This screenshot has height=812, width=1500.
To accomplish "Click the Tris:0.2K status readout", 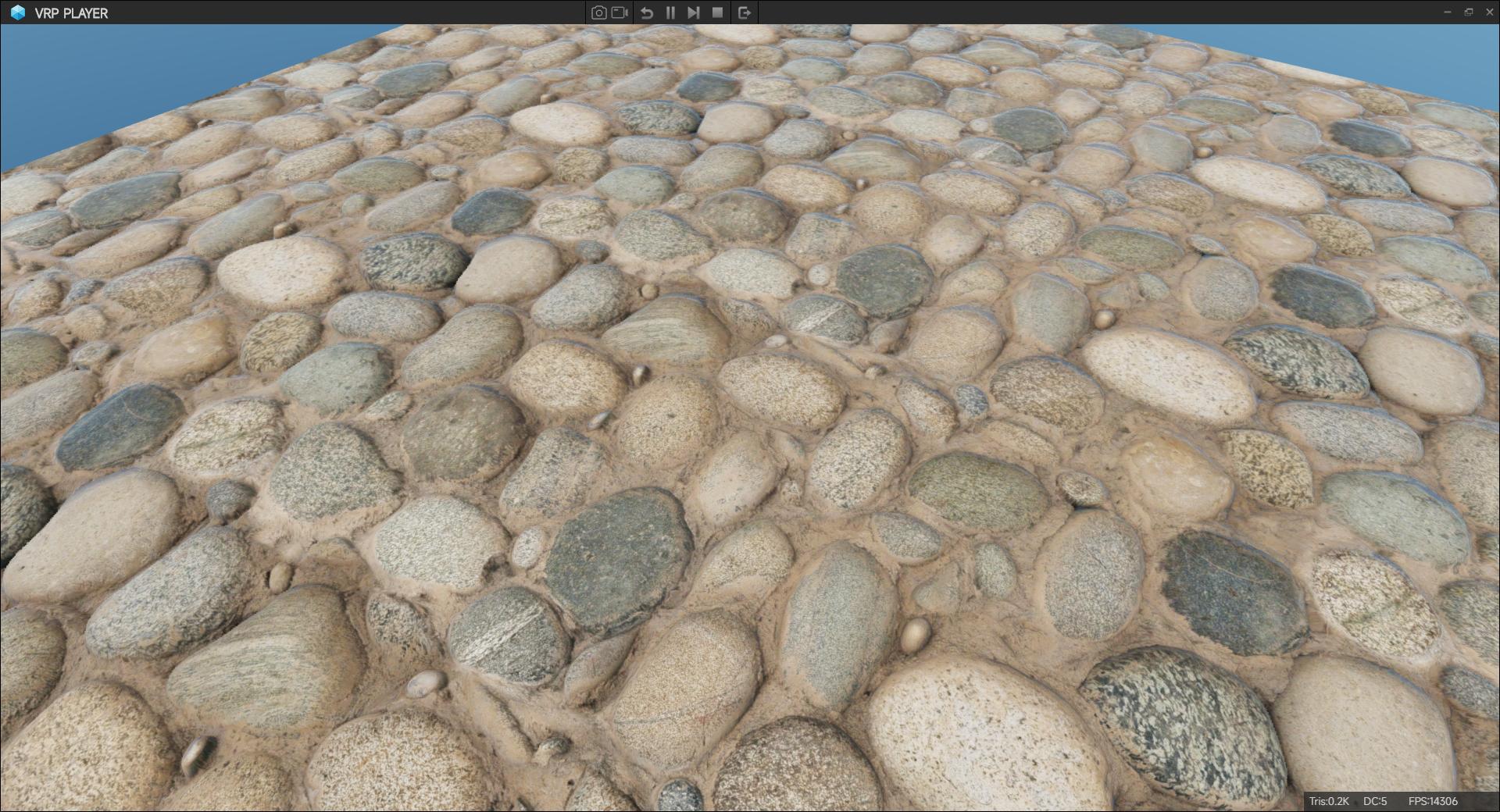I will 1329,801.
